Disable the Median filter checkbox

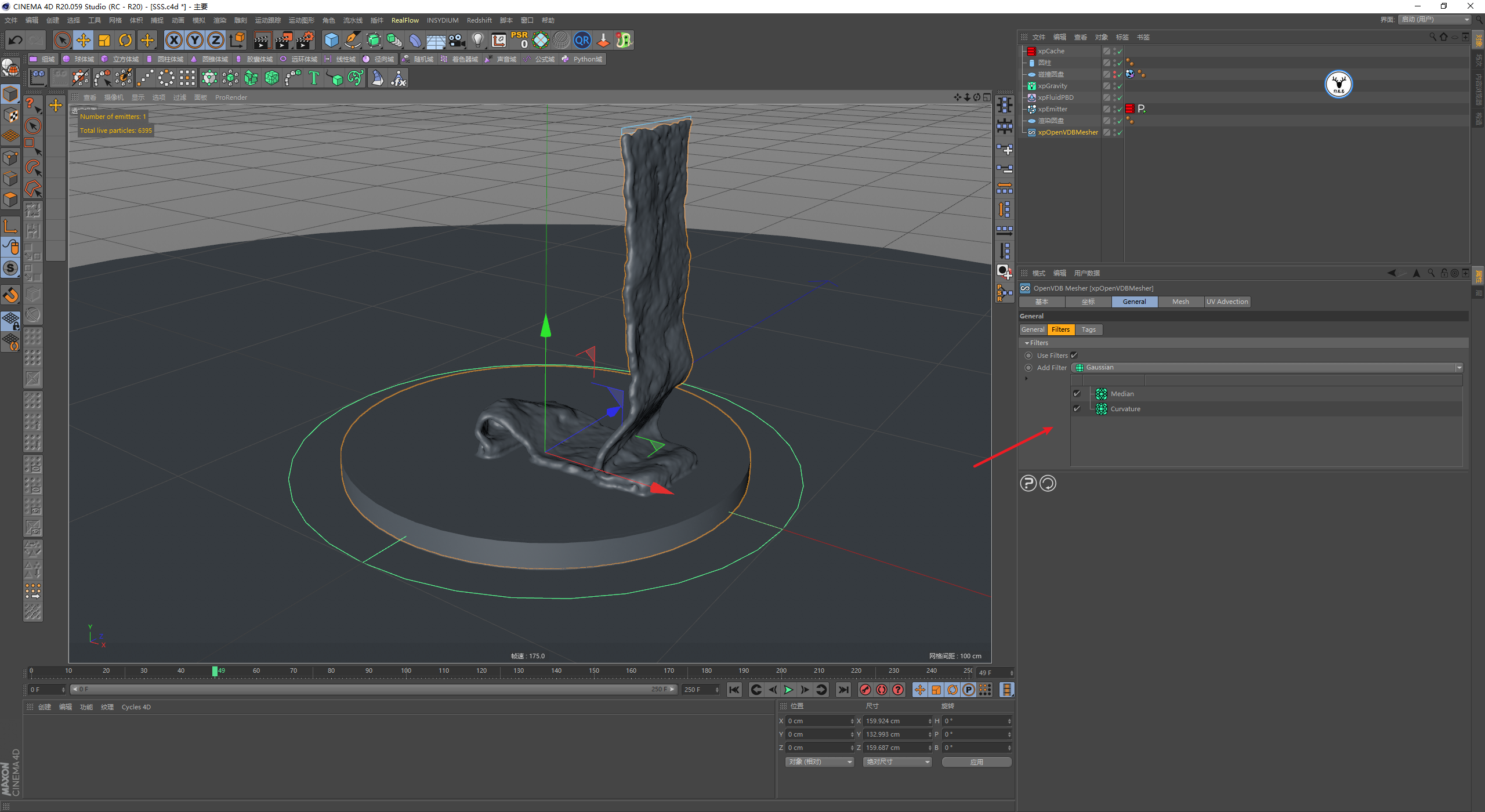tap(1077, 394)
